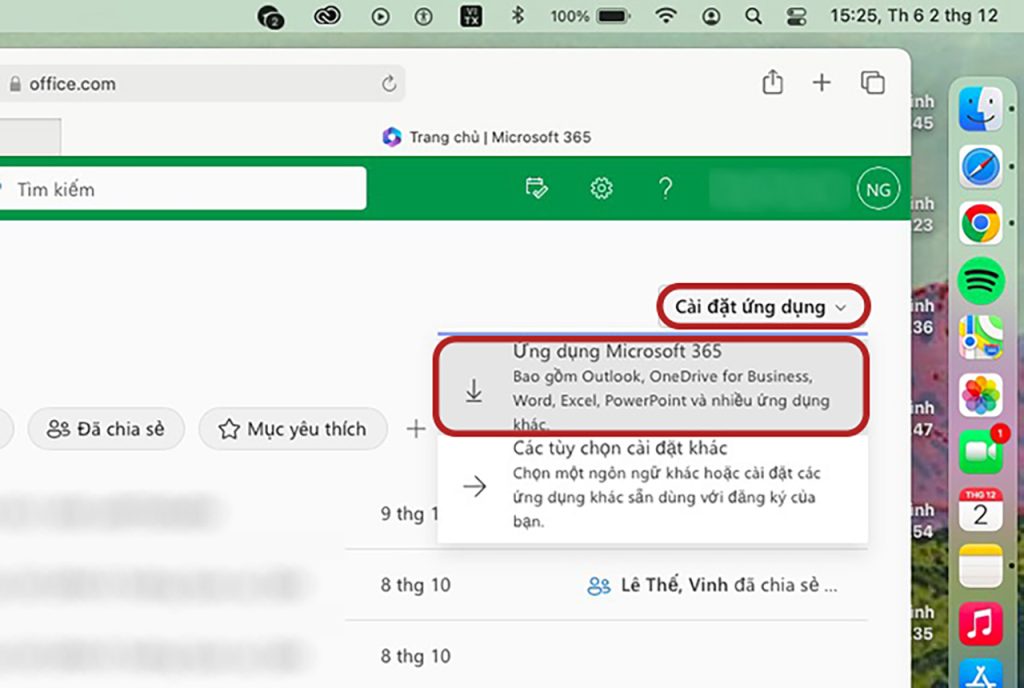Open macOS Control Center in menu bar

(797, 16)
